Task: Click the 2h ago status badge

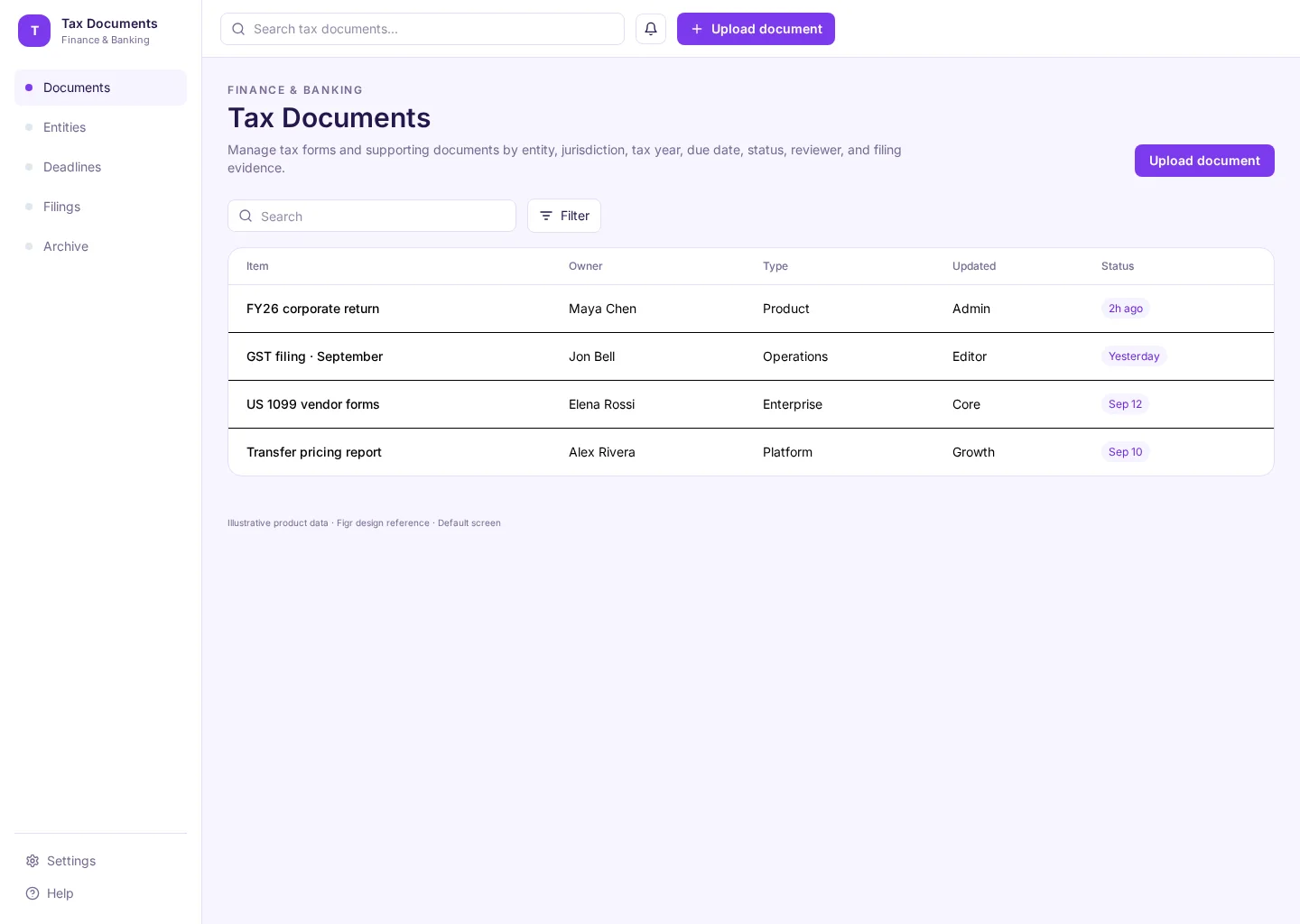Action: (1125, 309)
